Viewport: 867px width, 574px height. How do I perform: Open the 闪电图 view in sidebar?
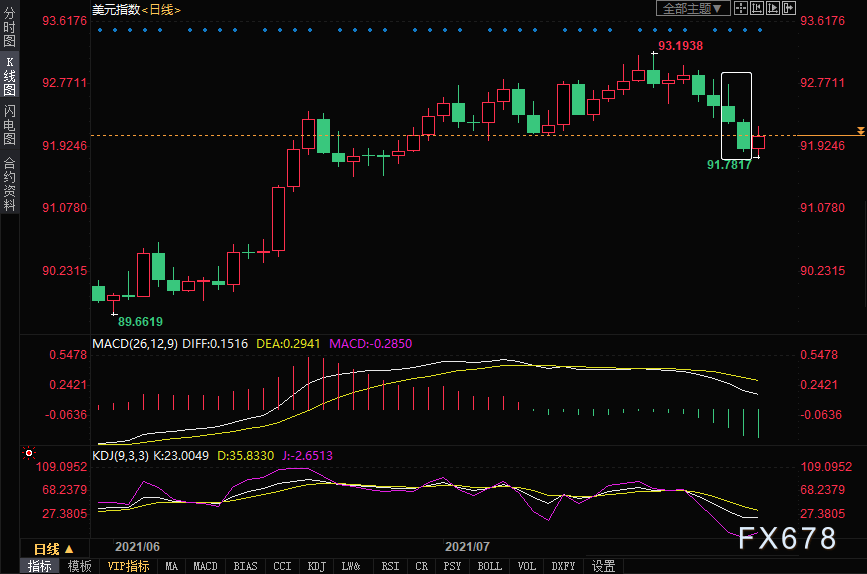click(x=9, y=124)
